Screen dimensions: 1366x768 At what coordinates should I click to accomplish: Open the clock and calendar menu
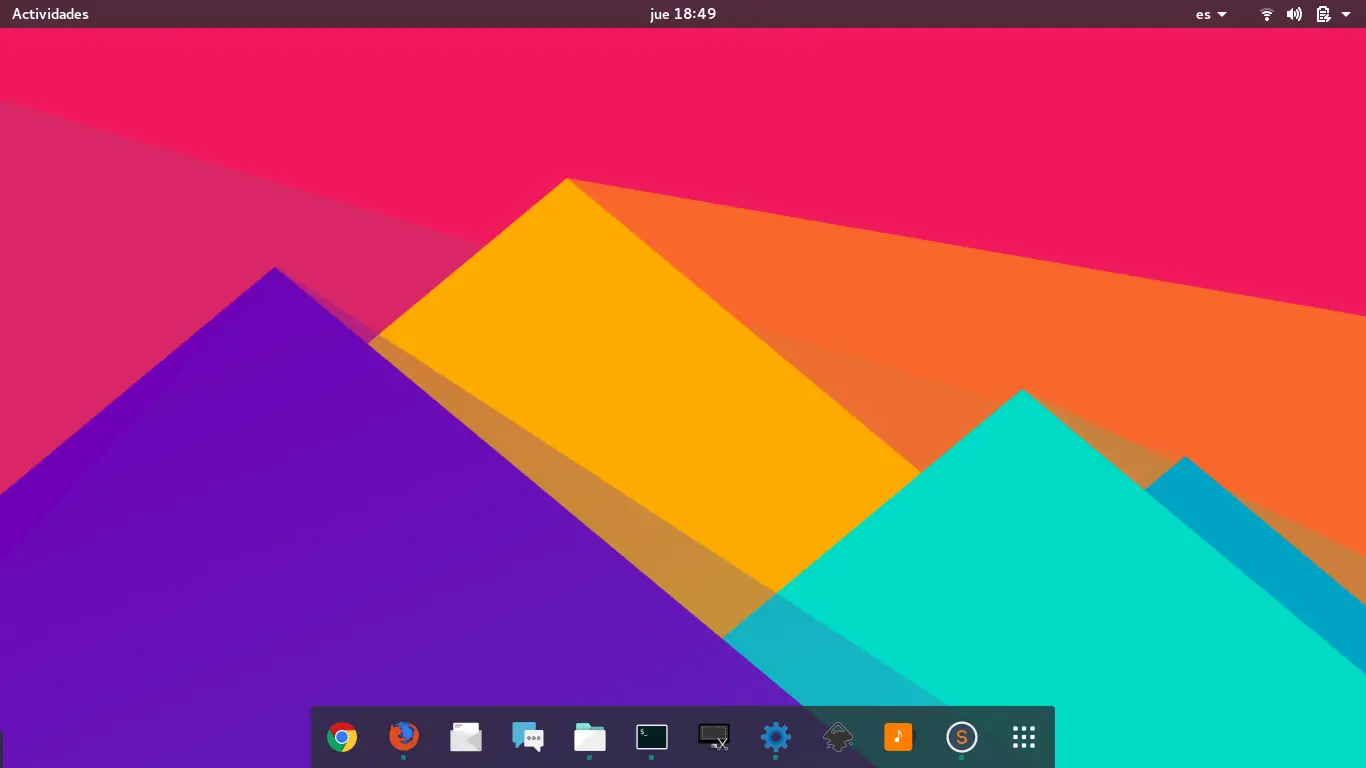(682, 14)
